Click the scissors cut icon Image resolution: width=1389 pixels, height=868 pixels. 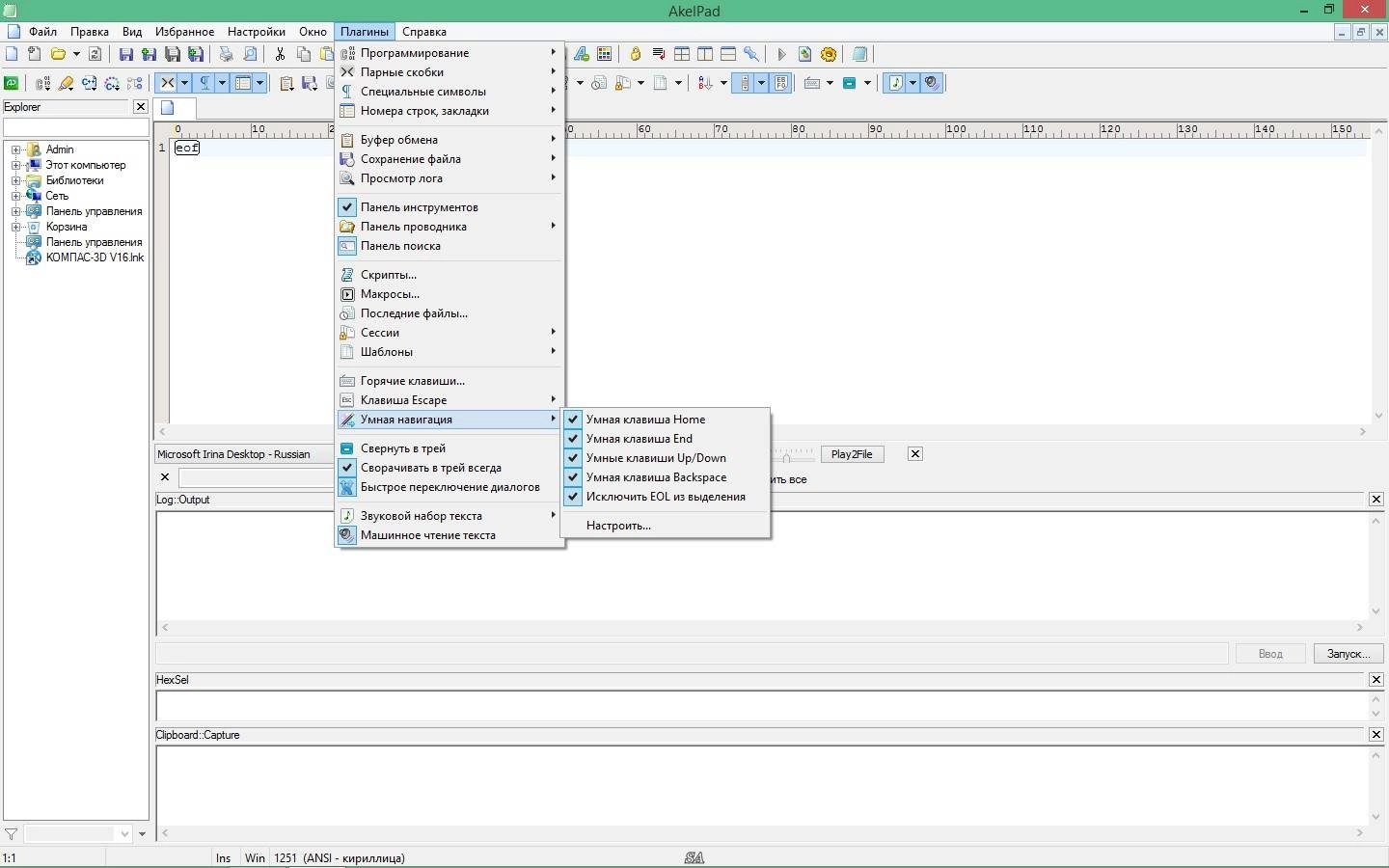[x=280, y=54]
